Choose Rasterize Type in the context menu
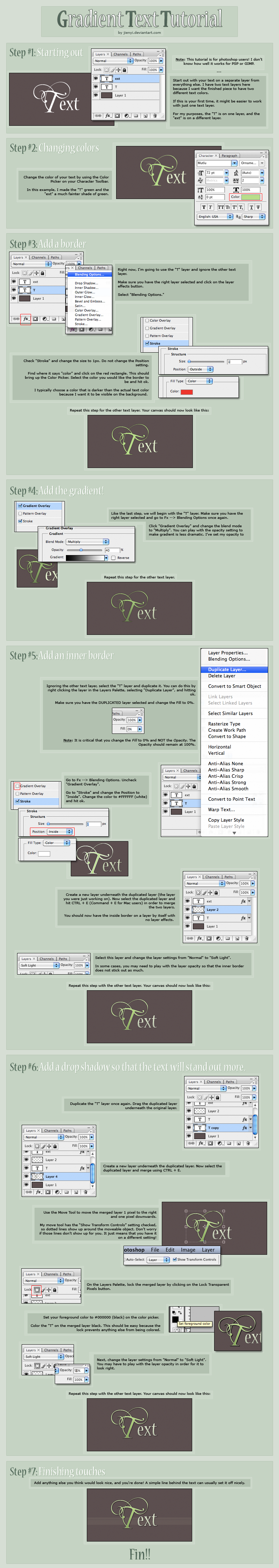 (224, 724)
